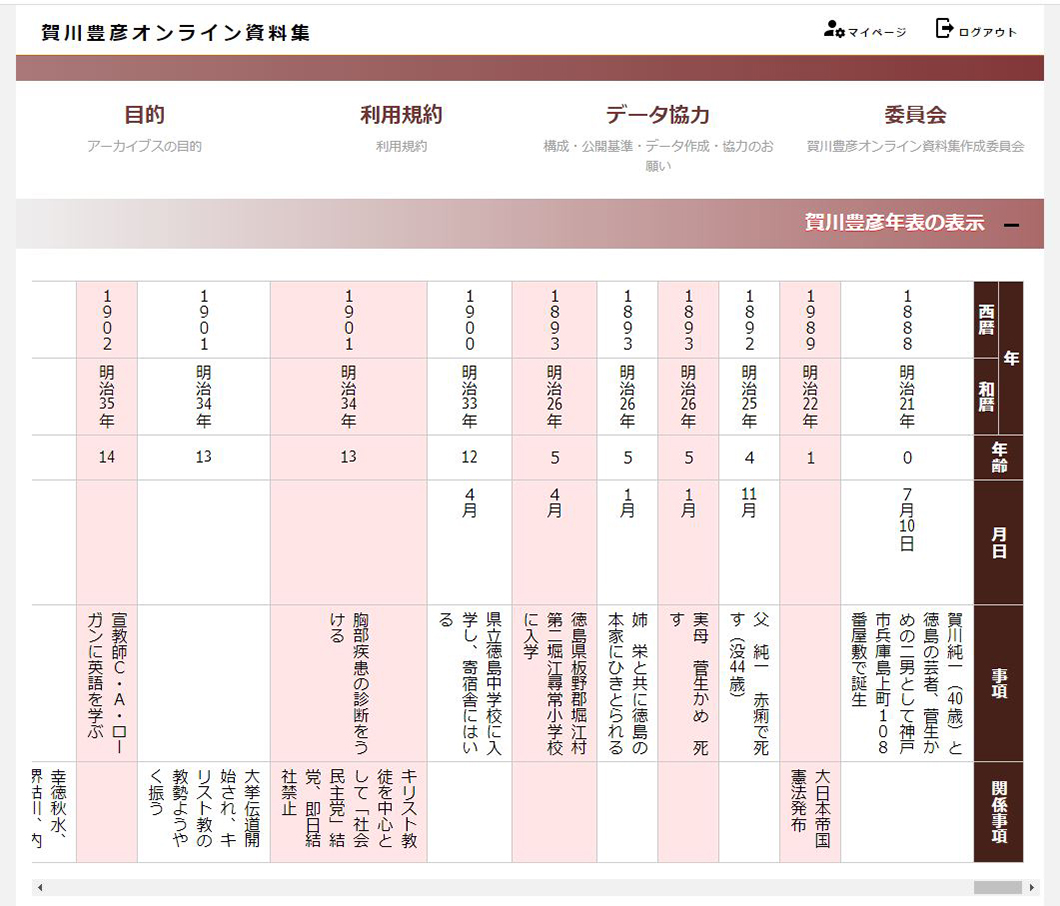
Task: Click the age cell 12
Action: click(x=469, y=458)
